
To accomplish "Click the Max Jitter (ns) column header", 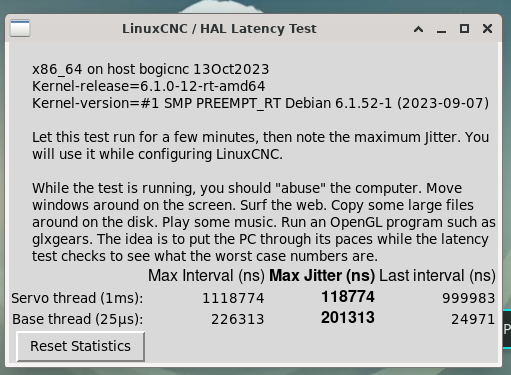I will (x=322, y=276).
